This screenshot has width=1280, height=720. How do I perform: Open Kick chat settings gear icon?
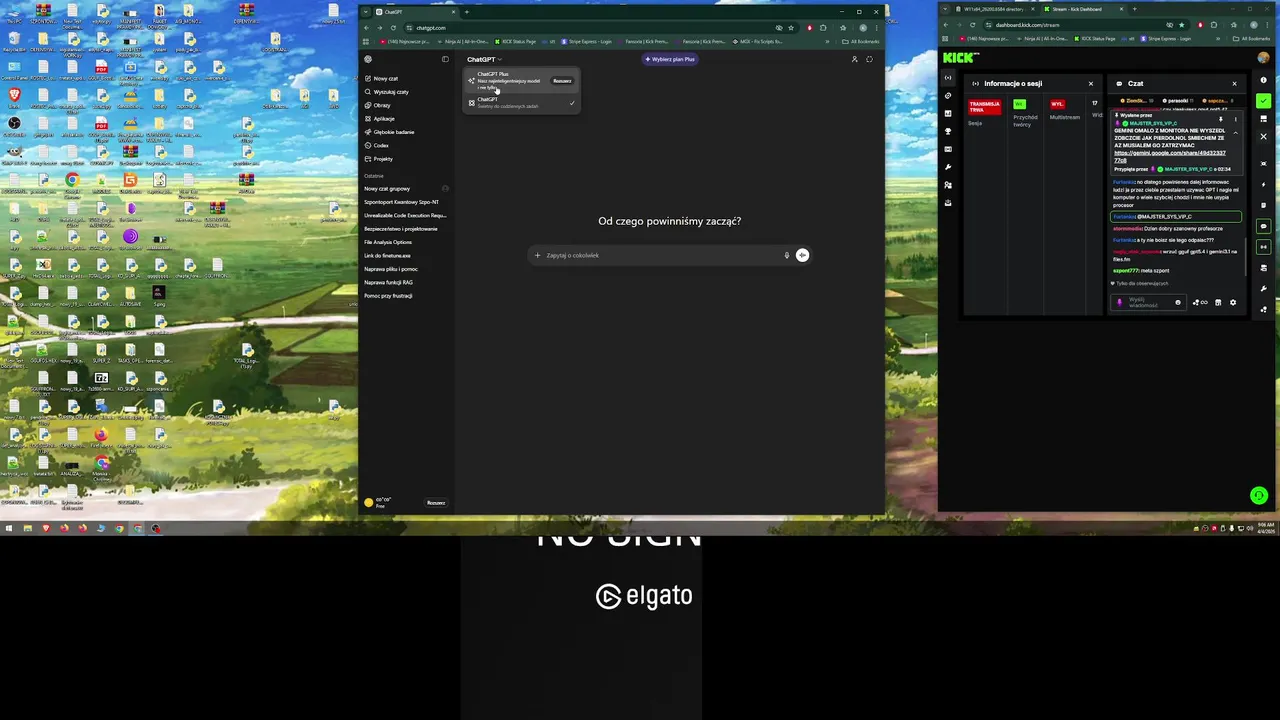1232,302
